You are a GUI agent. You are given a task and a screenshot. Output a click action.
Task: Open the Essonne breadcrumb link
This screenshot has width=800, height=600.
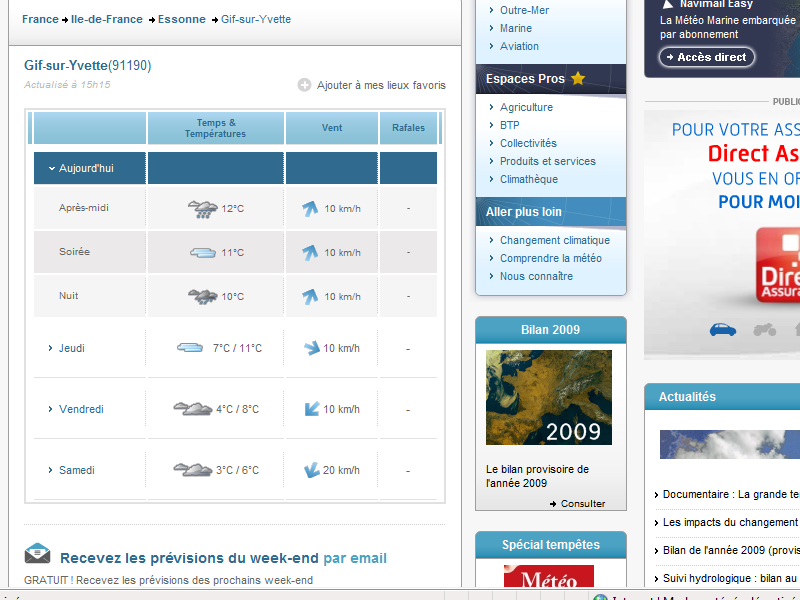[x=181, y=19]
